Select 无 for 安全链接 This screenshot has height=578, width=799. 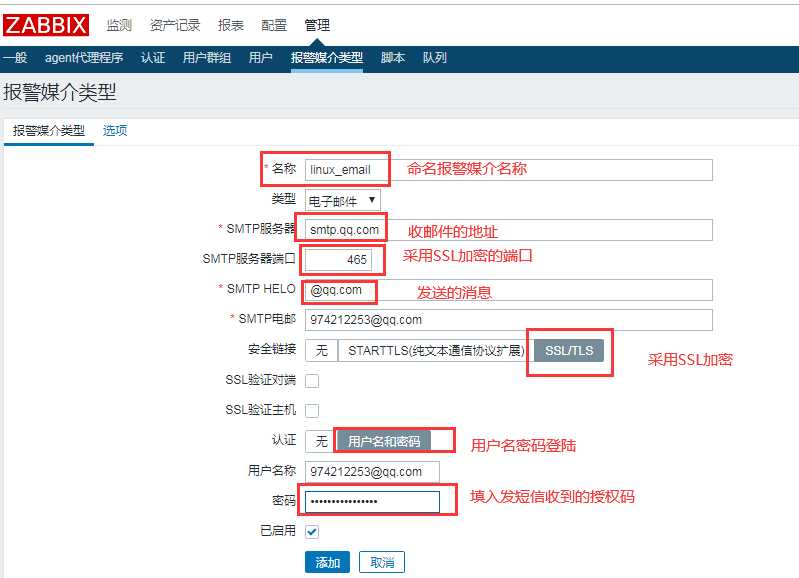click(x=322, y=351)
